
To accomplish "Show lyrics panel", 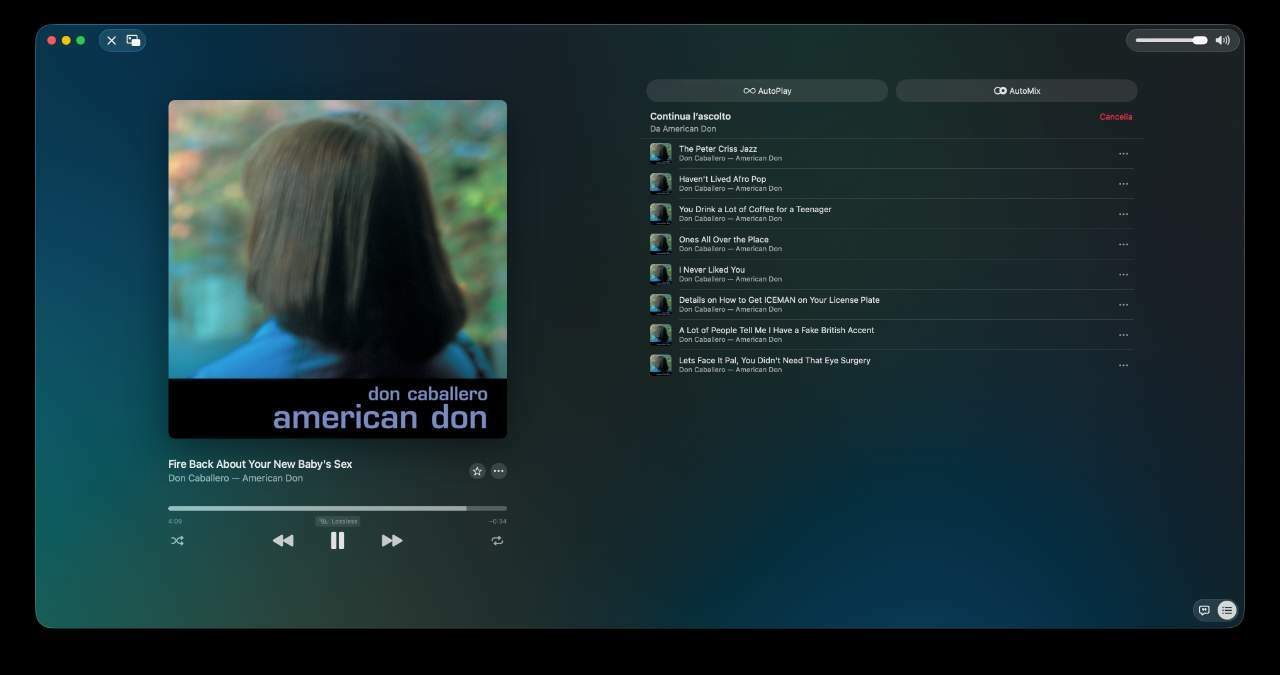I will (1204, 610).
